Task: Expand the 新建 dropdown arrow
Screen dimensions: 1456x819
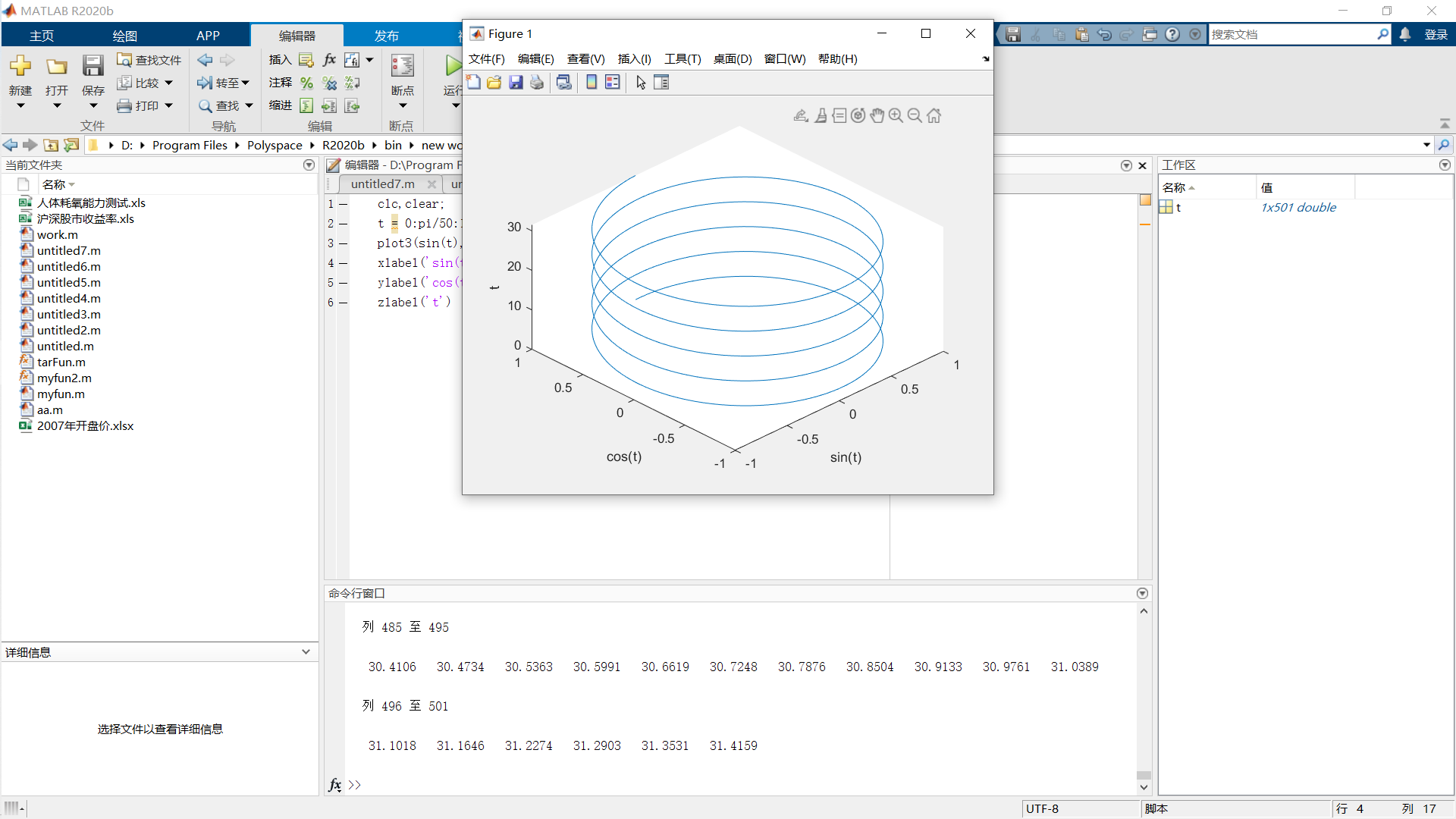Action: [x=20, y=106]
